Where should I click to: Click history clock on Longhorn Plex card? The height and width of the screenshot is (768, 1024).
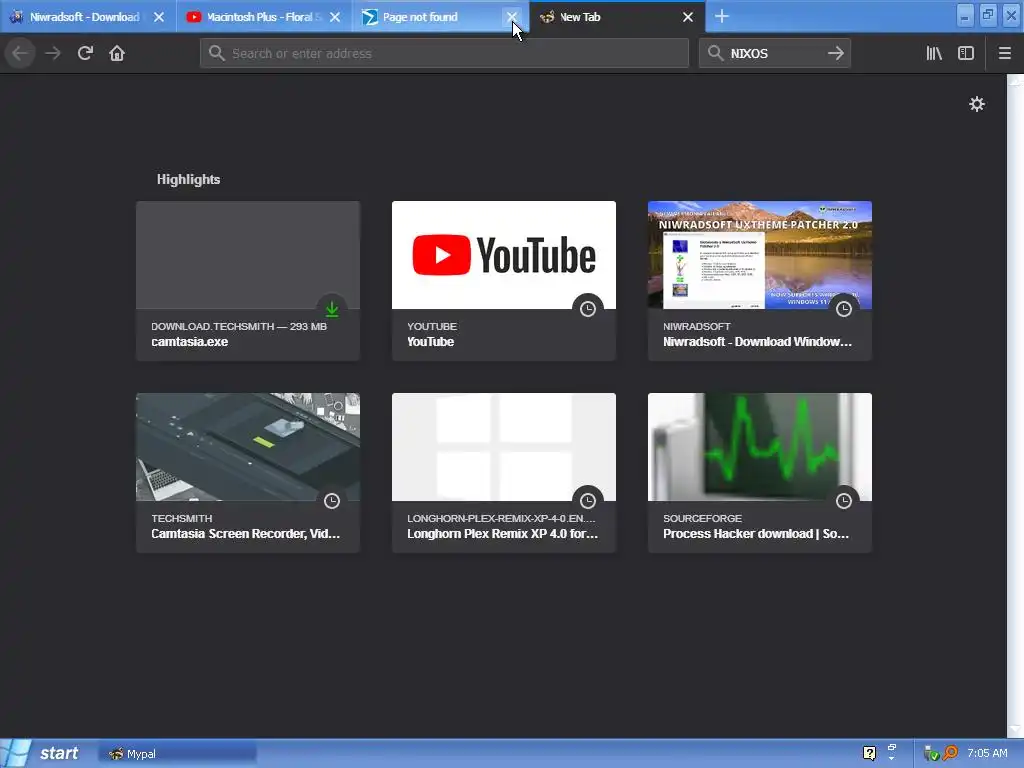(x=588, y=501)
